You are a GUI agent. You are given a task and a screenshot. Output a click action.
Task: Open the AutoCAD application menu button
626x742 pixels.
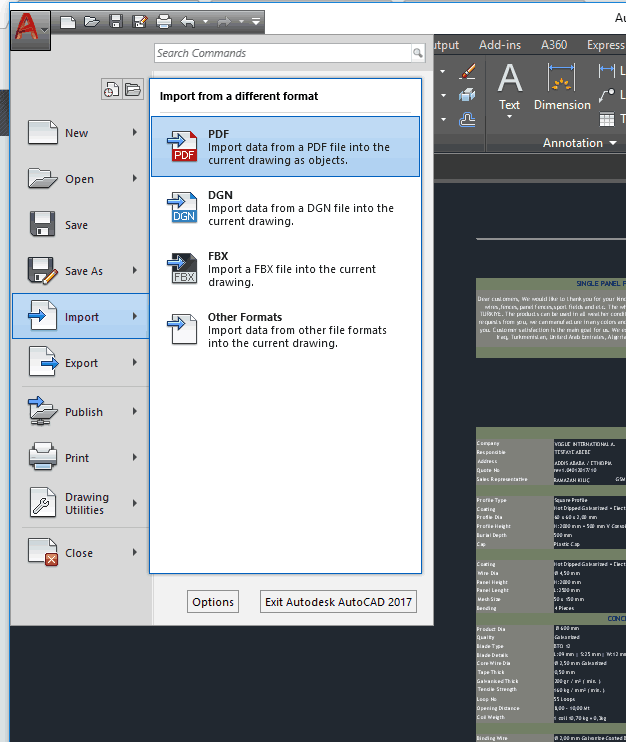pyautogui.click(x=30, y=30)
